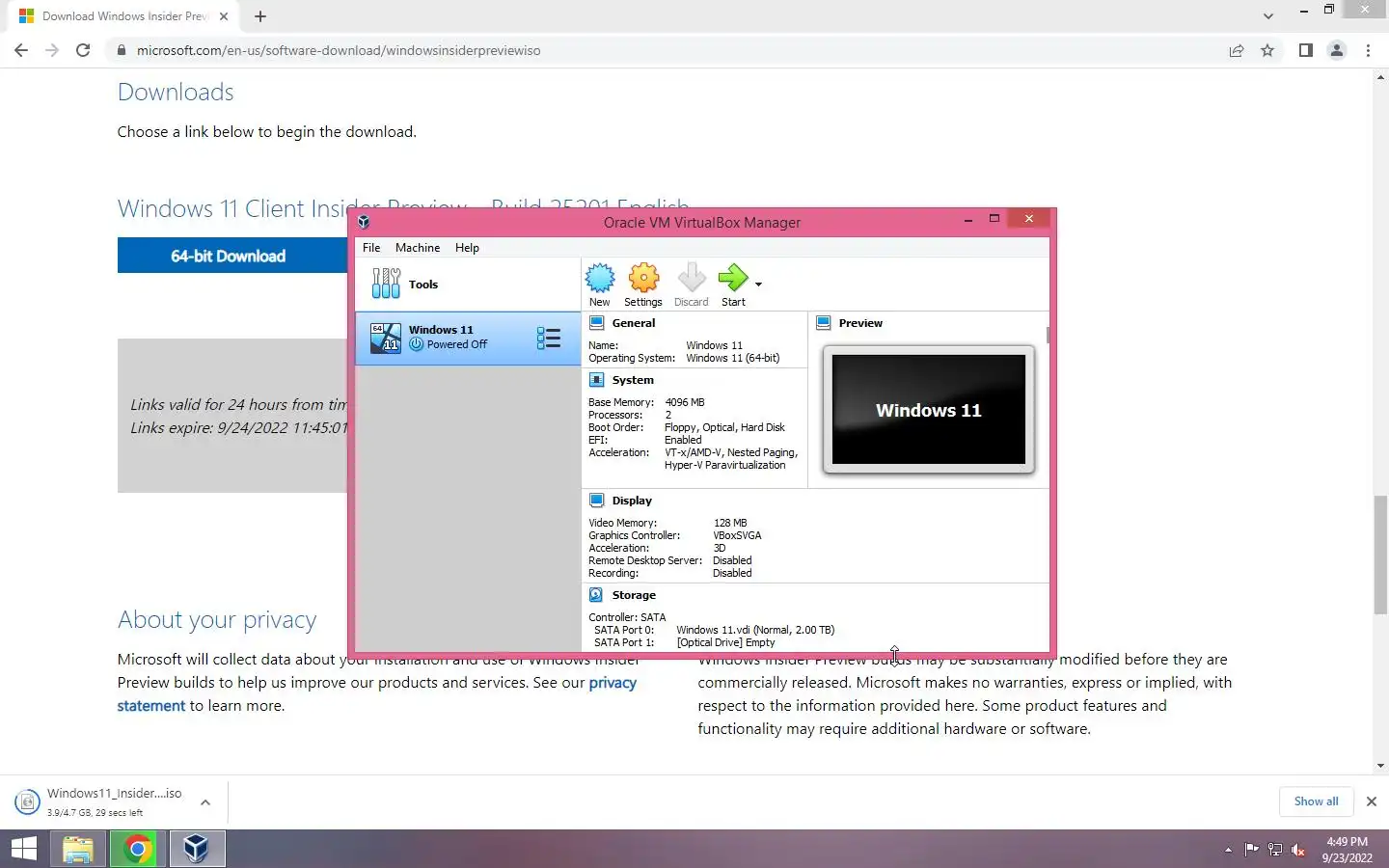Click Chrome icon in the taskbar
1389x868 pixels.
click(138, 849)
